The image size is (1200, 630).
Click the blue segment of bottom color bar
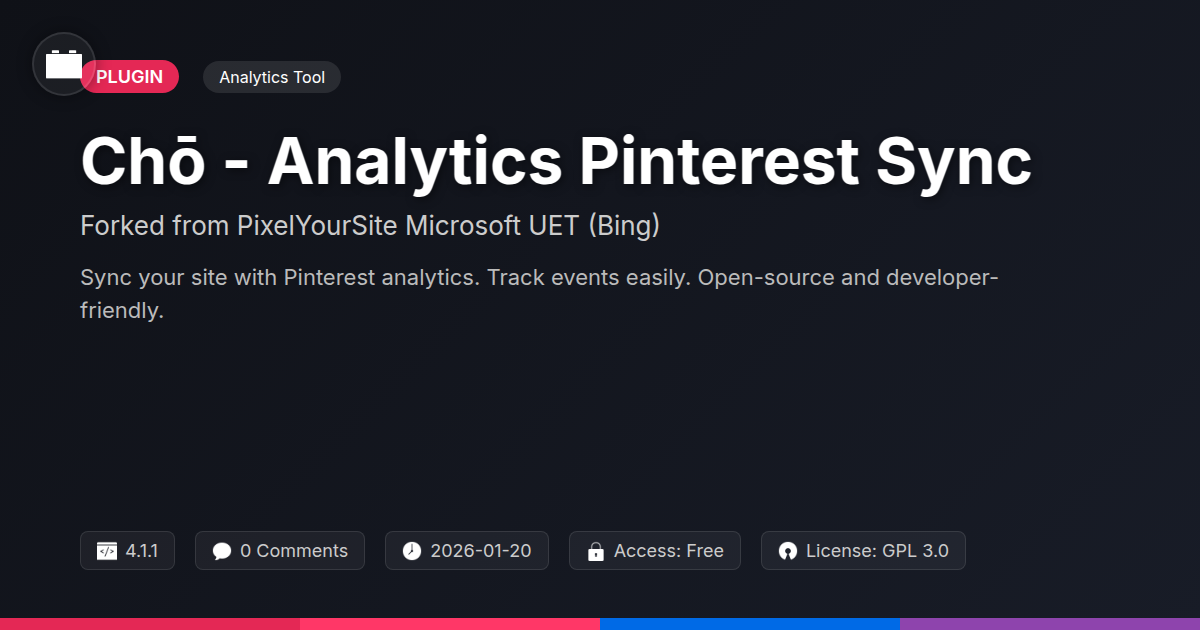750,623
